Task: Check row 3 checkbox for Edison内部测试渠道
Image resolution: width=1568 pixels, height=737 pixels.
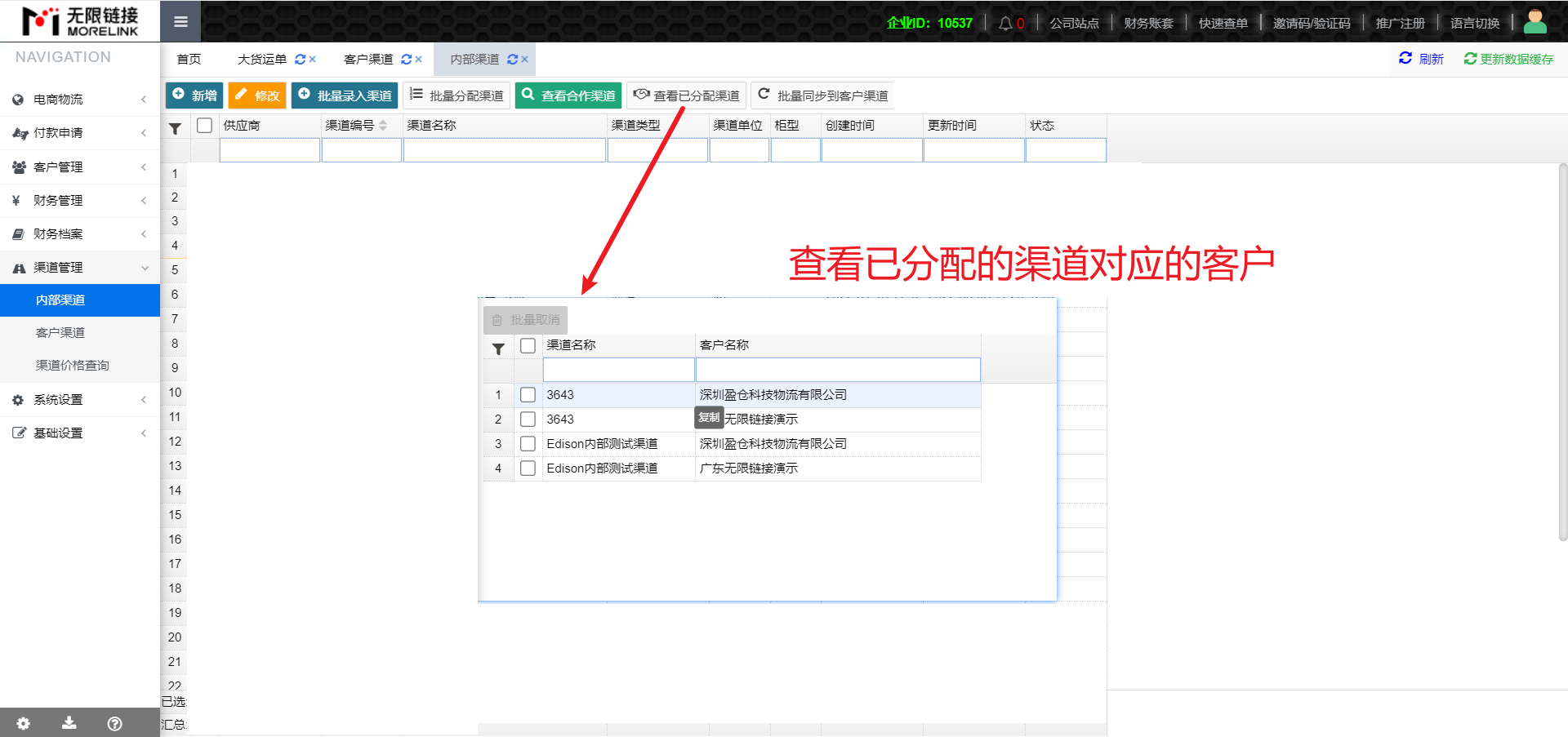Action: [x=528, y=444]
